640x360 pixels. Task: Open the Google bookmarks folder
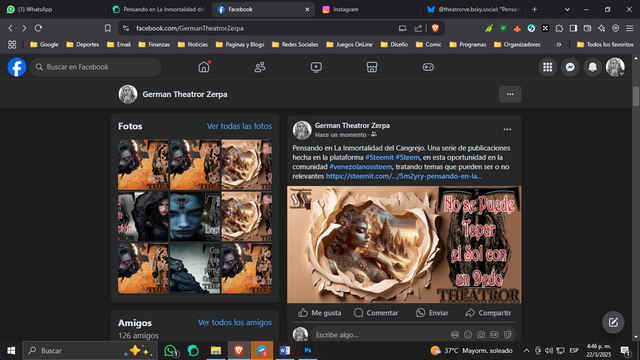(44, 44)
